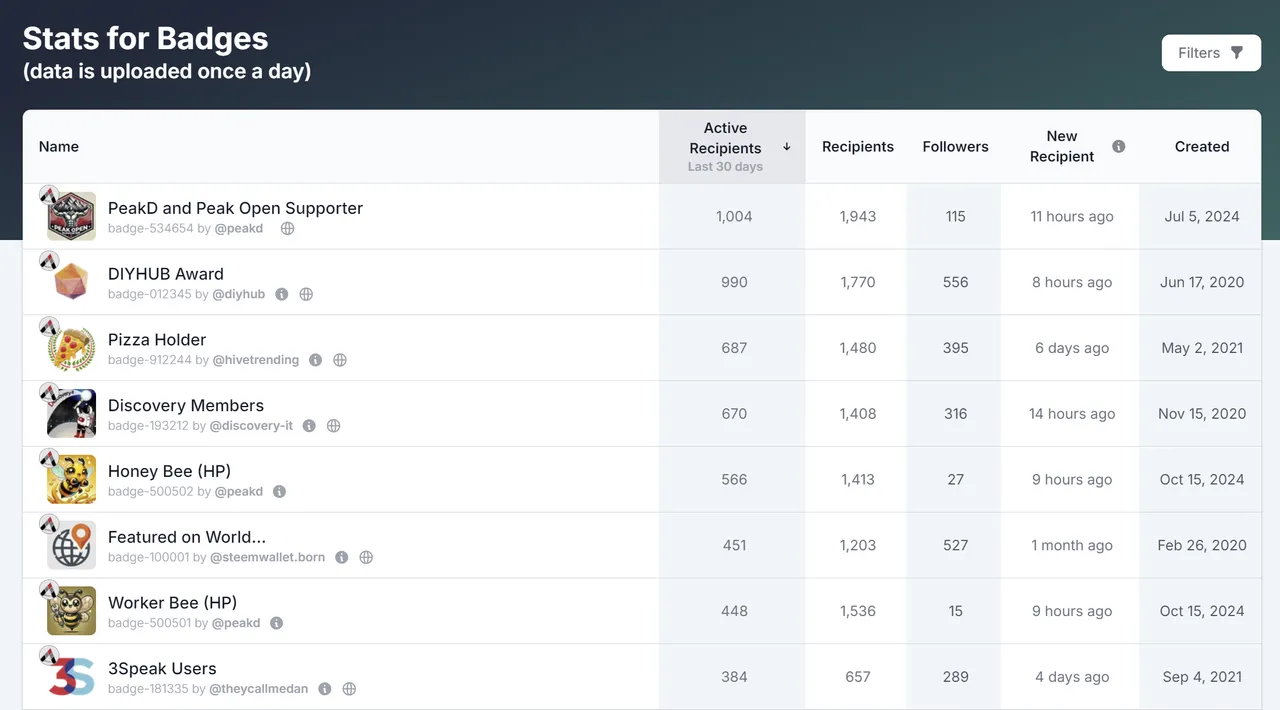Visit @steemwallet.born profile link
This screenshot has height=710, width=1280.
pyautogui.click(x=267, y=557)
